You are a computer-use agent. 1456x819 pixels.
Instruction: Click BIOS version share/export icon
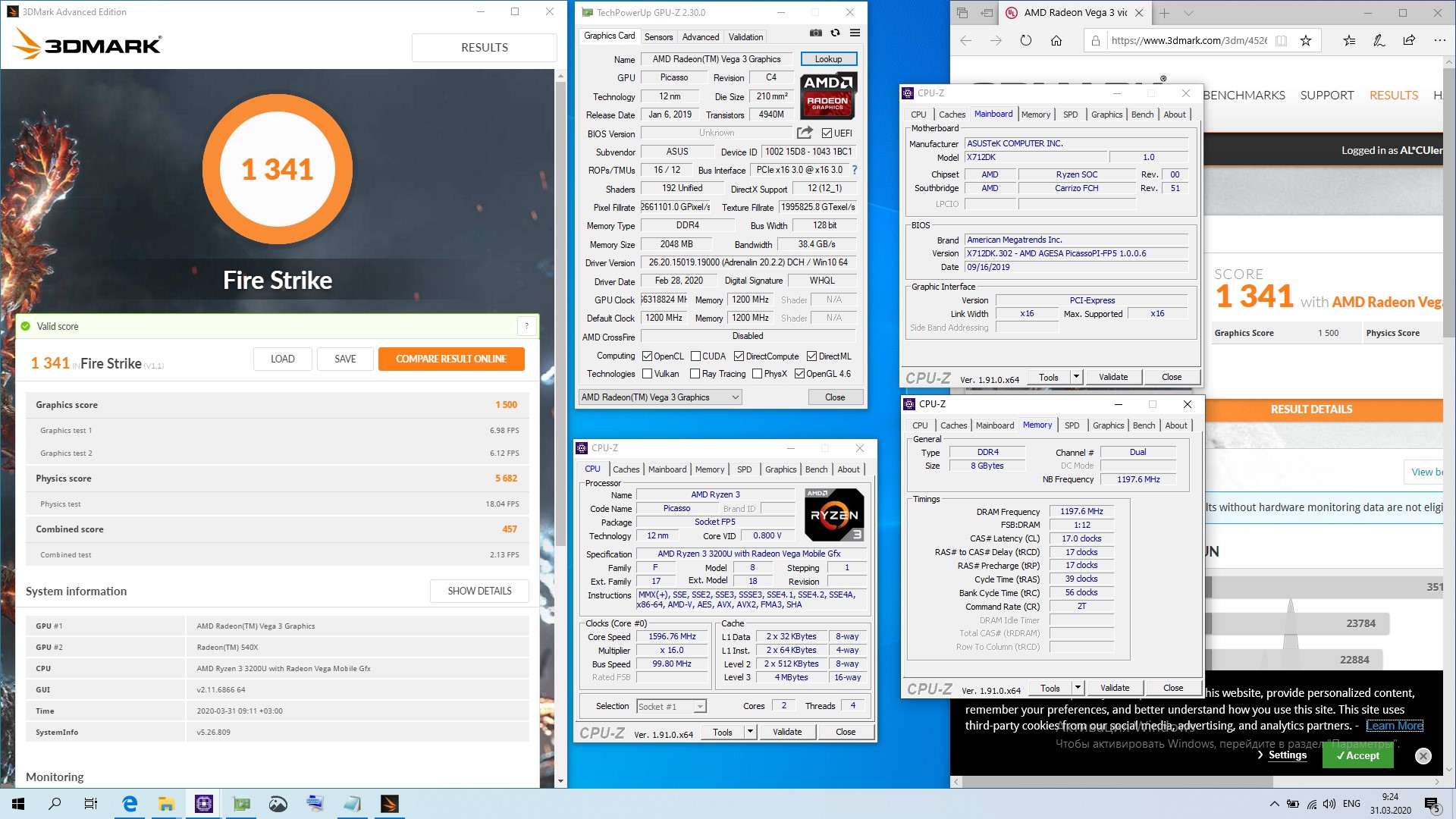point(805,133)
